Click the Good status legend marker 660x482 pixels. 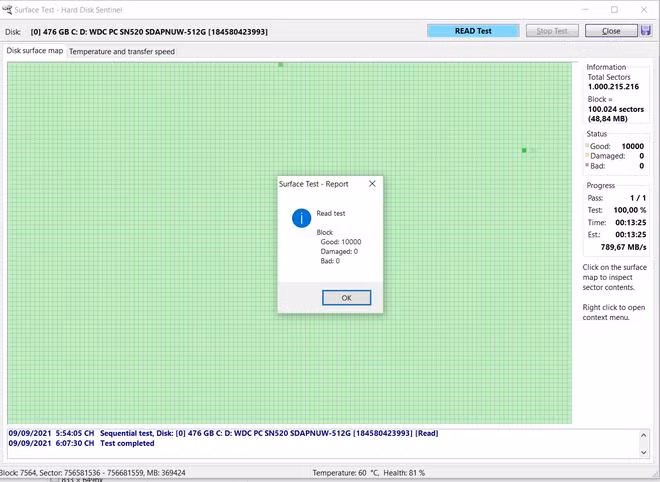point(589,146)
